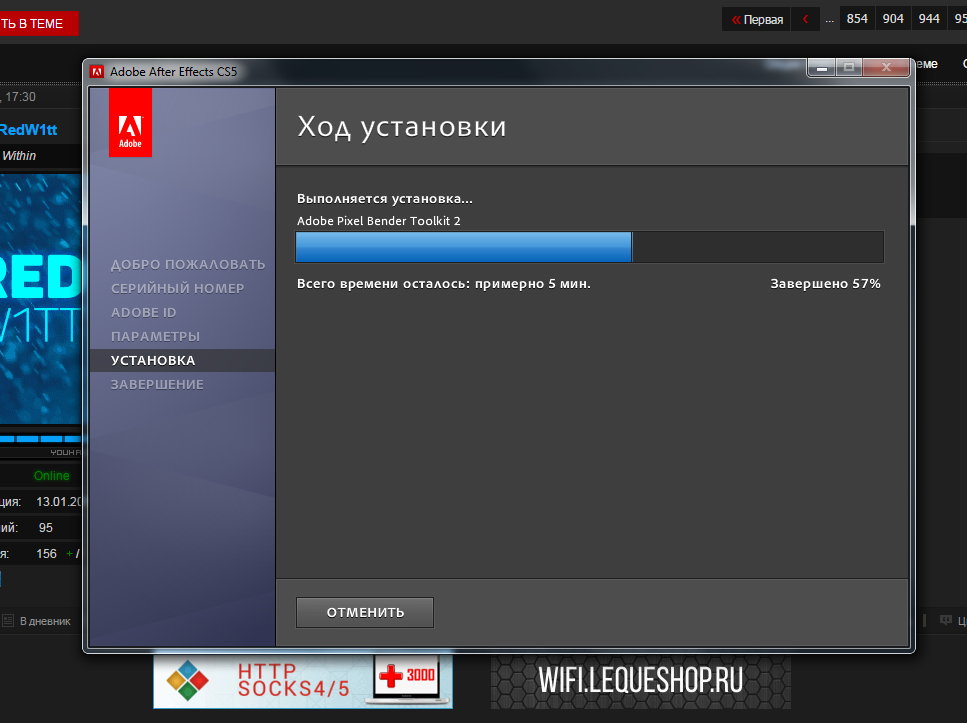
Task: Select the УСТАНОВКА step
Action: pyautogui.click(x=182, y=360)
